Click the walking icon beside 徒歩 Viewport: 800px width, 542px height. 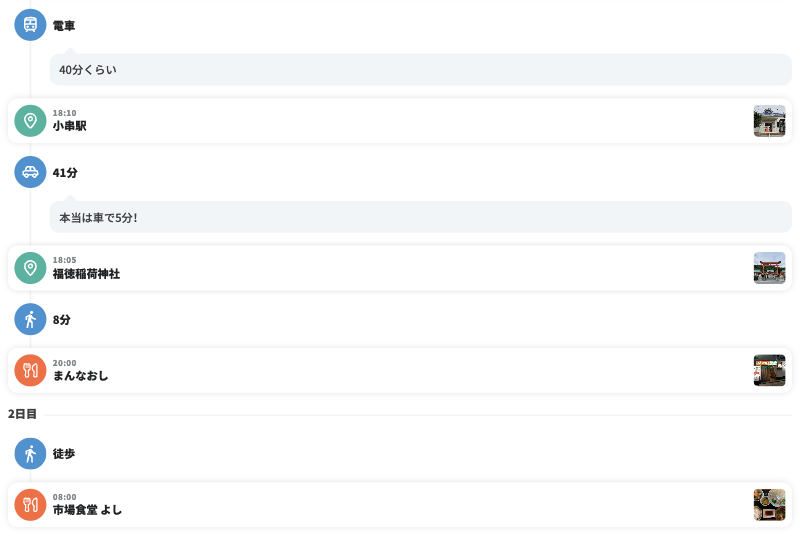pyautogui.click(x=30, y=453)
